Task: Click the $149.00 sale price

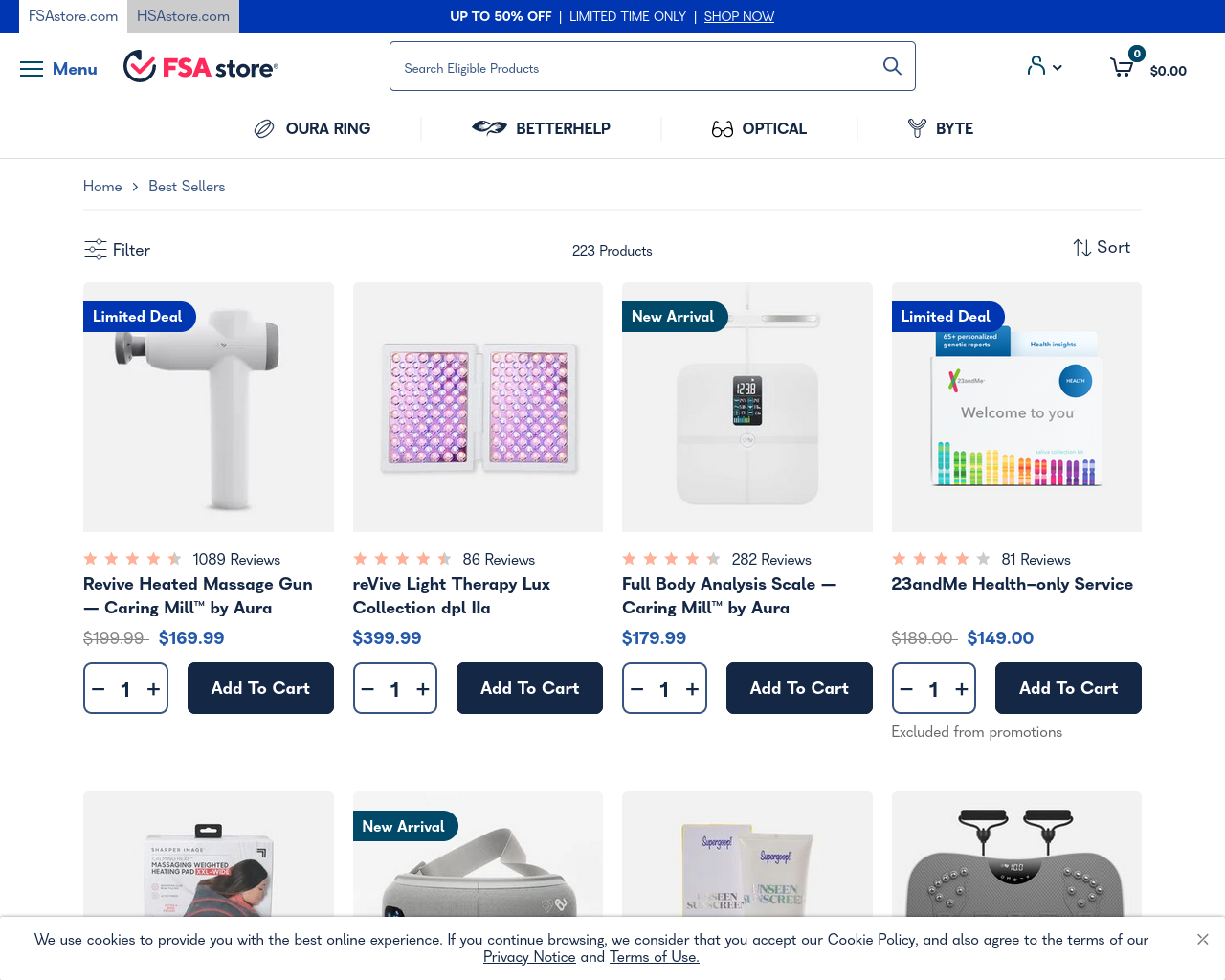Action: click(1000, 637)
